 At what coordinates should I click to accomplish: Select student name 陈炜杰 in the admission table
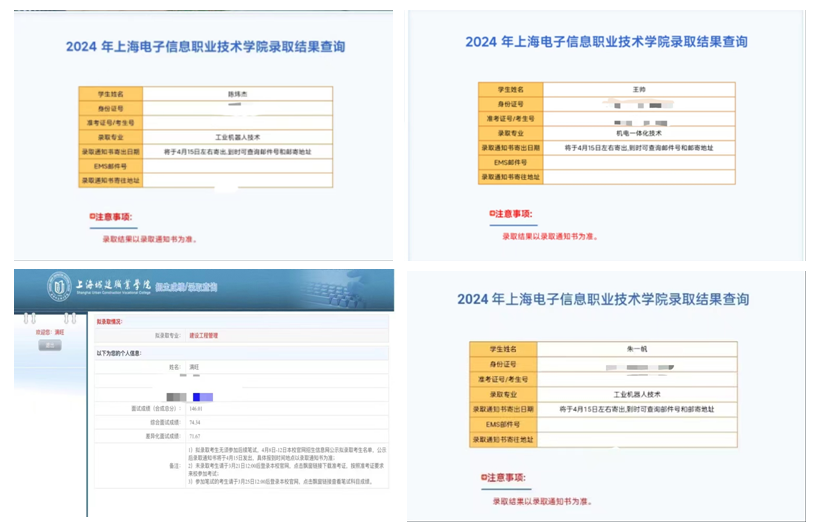238,94
